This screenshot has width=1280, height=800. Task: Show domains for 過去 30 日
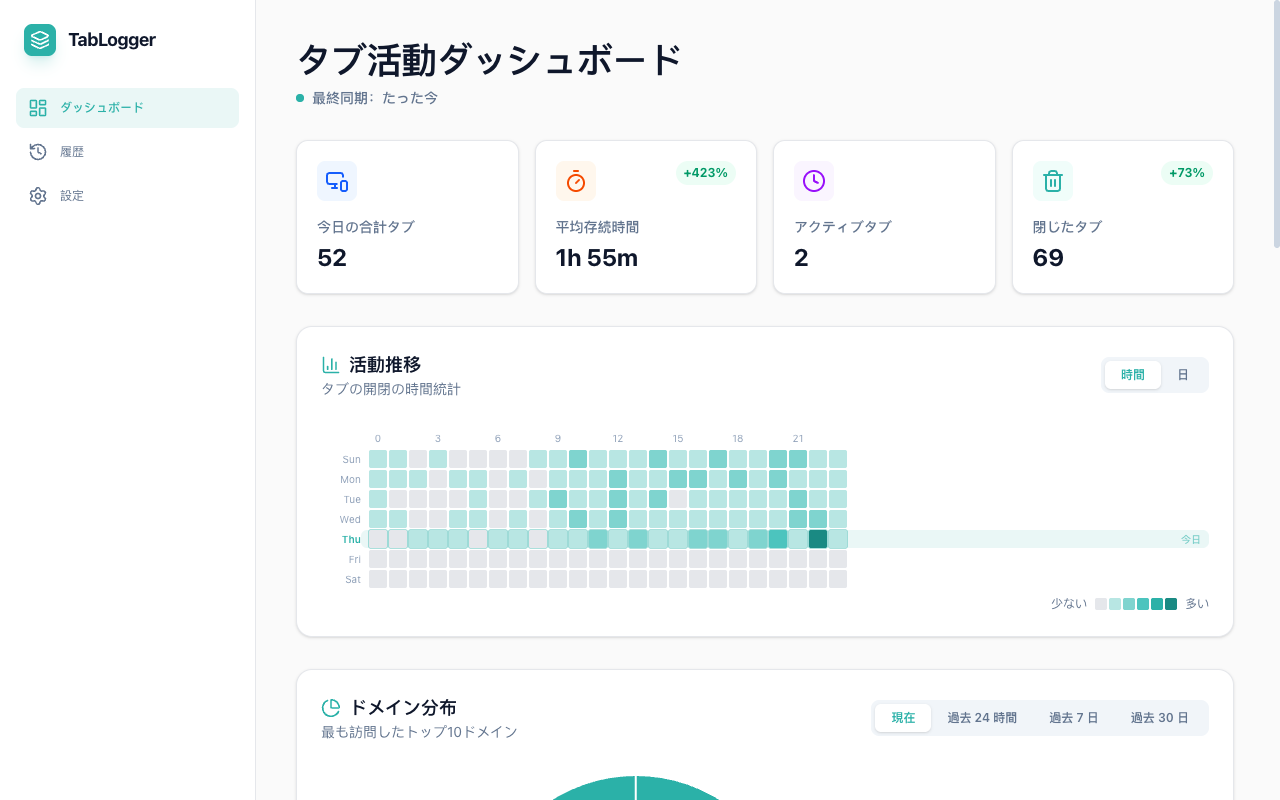pyautogui.click(x=1159, y=718)
